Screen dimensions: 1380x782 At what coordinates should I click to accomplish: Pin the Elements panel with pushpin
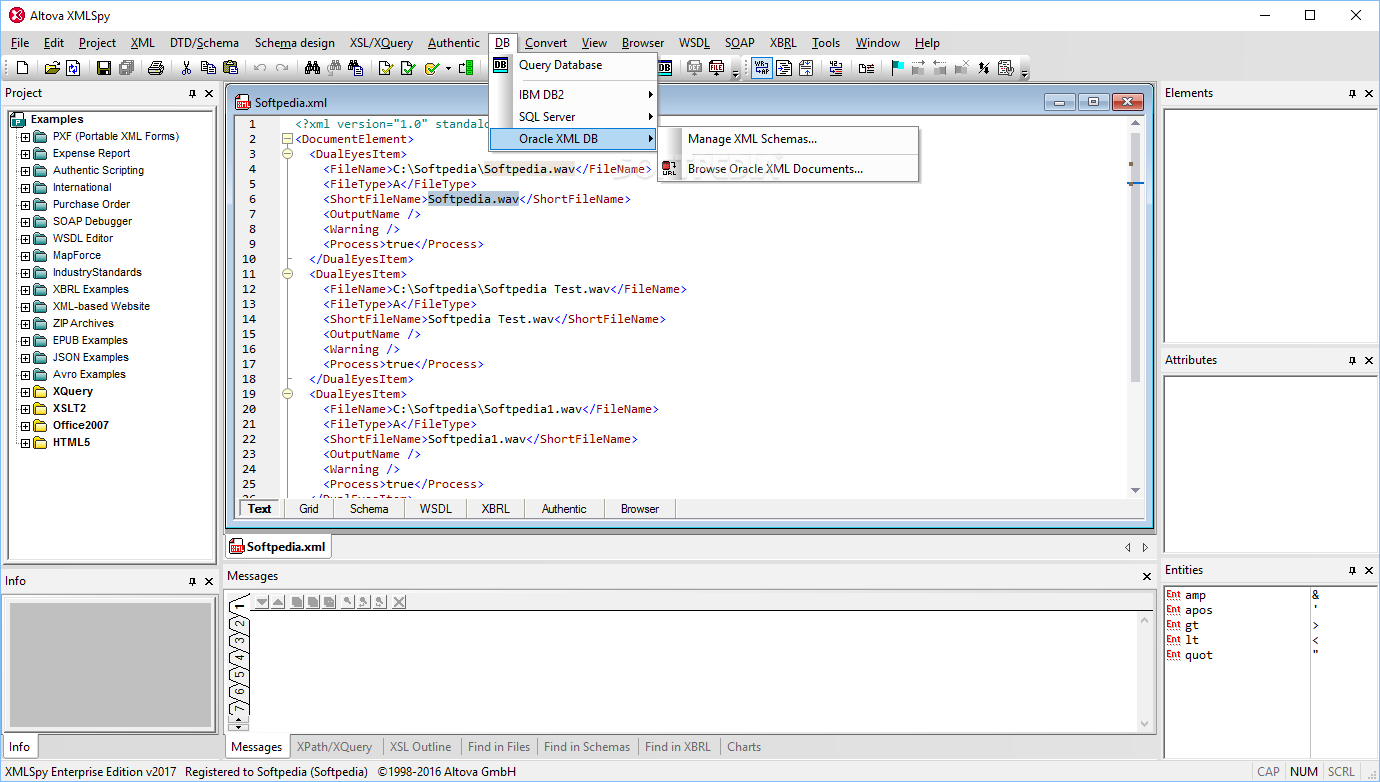[1353, 93]
